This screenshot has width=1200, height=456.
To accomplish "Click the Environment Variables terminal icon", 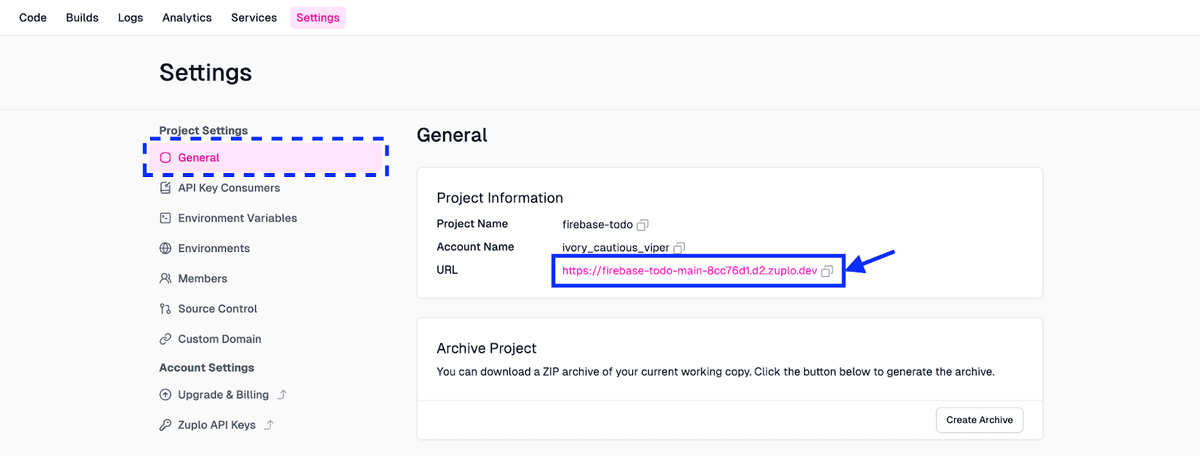I will click(x=166, y=218).
